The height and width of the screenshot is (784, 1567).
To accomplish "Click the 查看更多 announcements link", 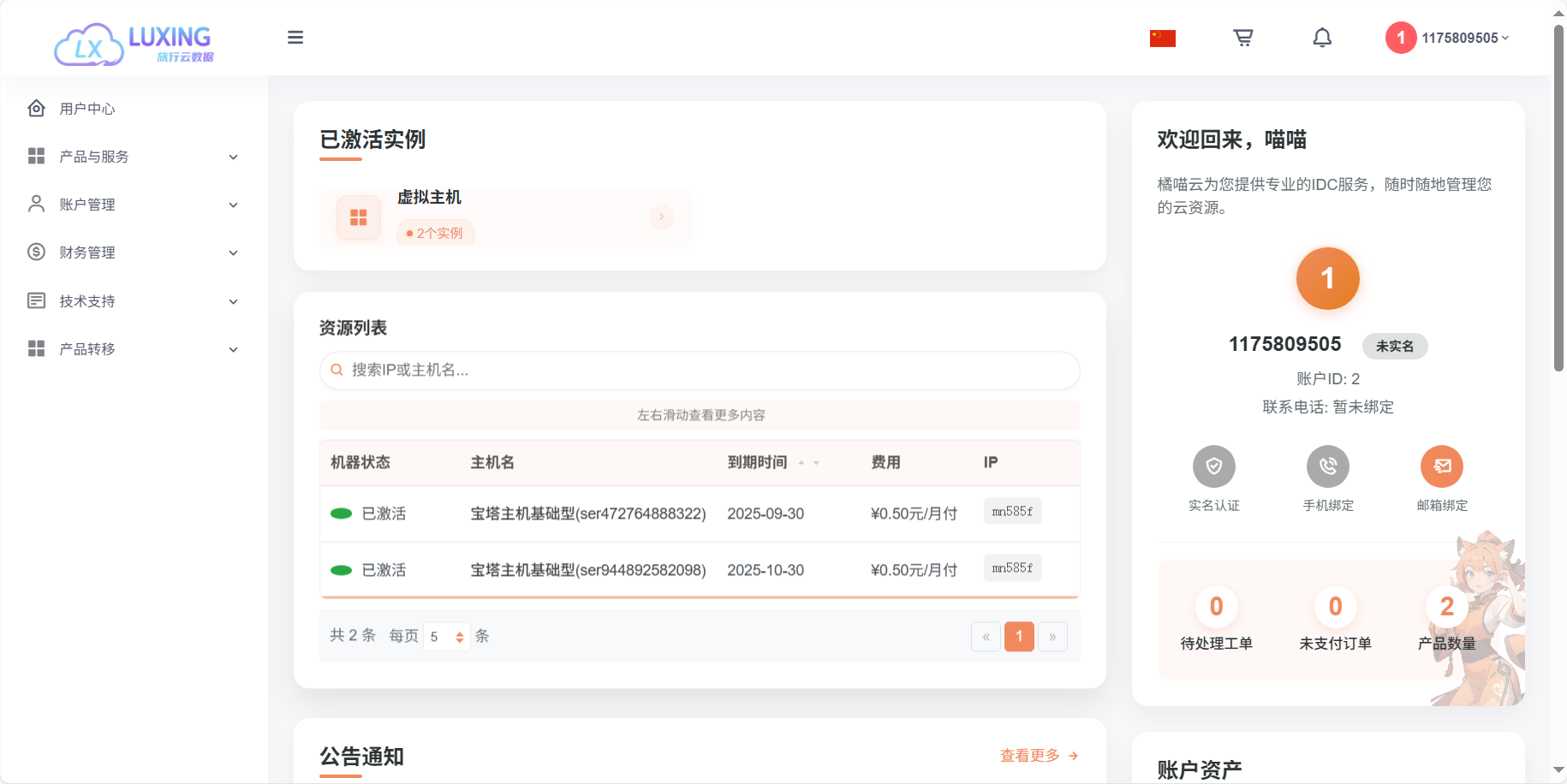I will tap(1038, 756).
